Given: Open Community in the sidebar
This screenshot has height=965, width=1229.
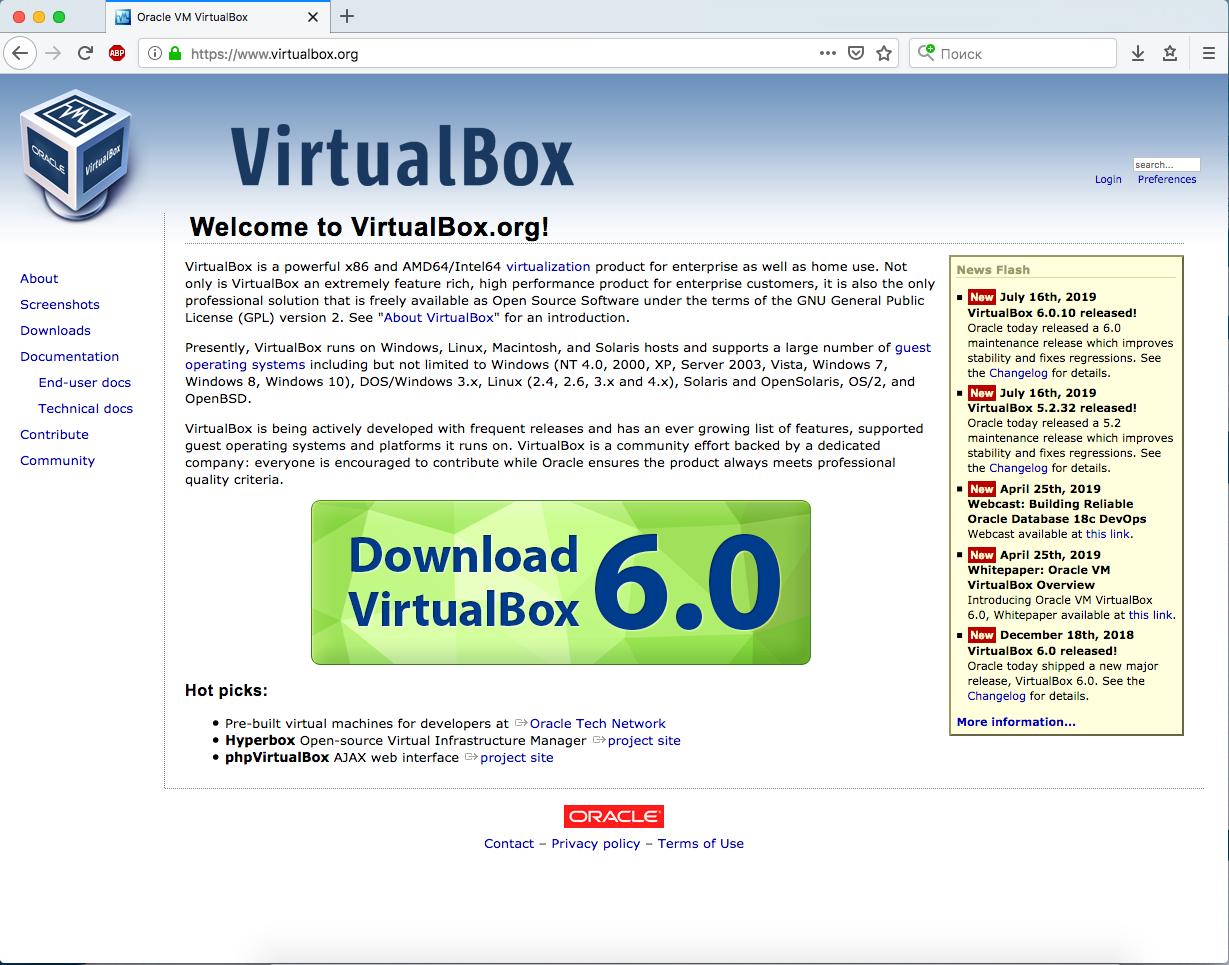Looking at the screenshot, I should coord(57,460).
